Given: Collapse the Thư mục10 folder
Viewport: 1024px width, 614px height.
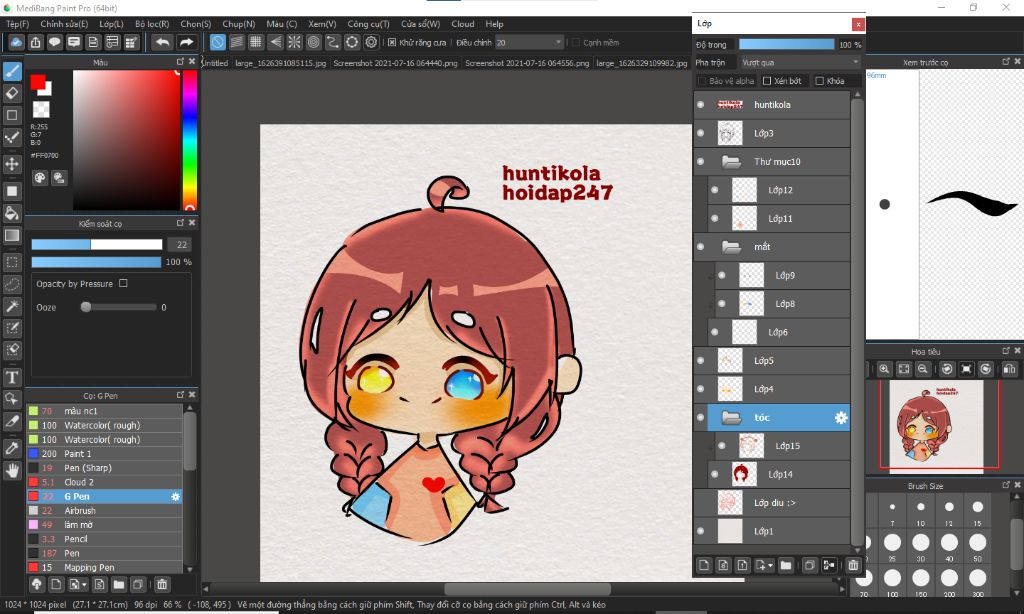Looking at the screenshot, I should (731, 161).
